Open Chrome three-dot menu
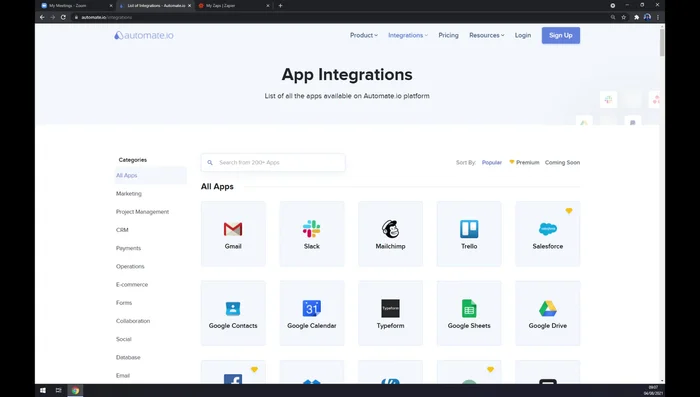Viewport: 700px width, 397px height. pos(658,17)
